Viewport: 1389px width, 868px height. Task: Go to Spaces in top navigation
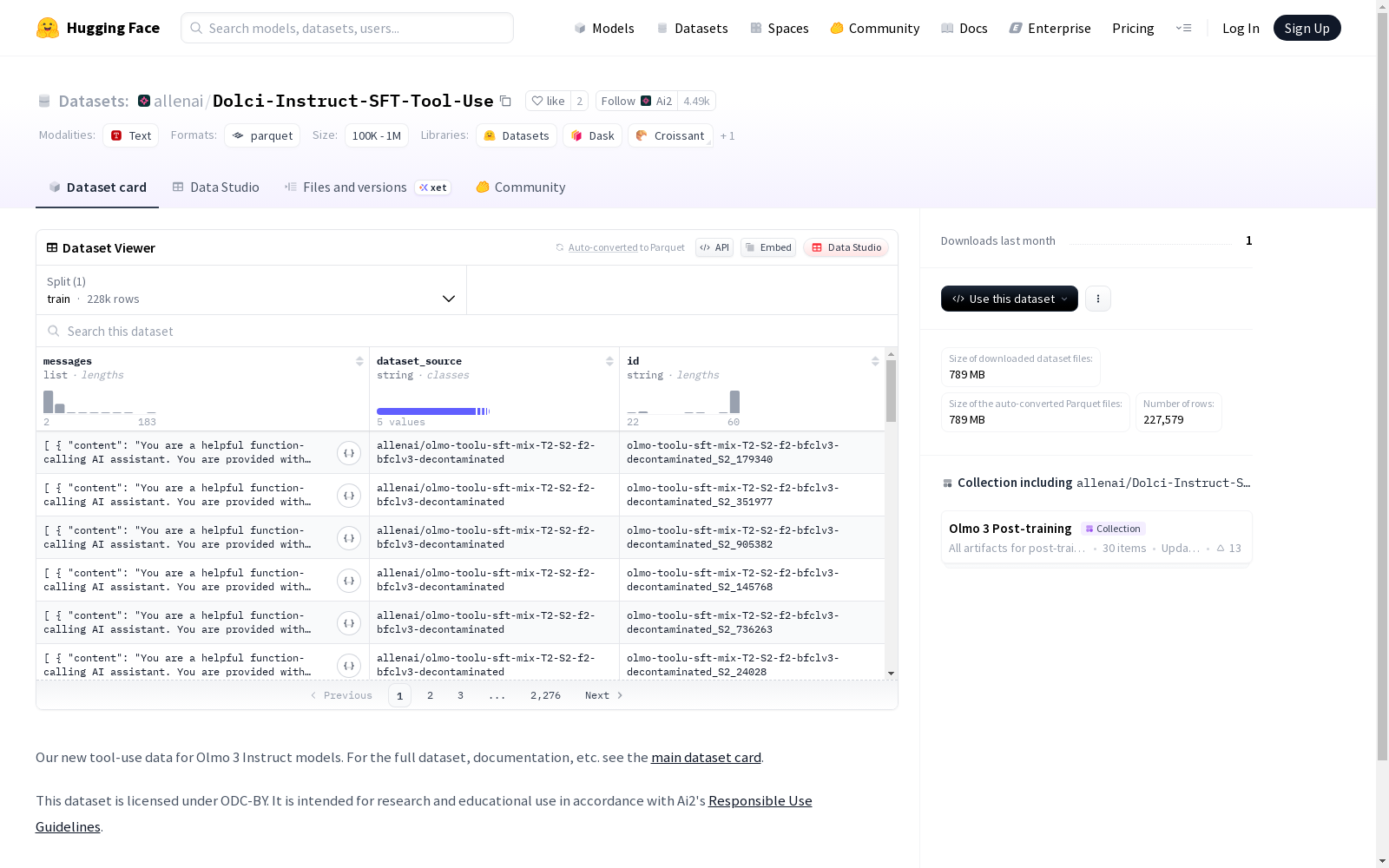pyautogui.click(x=780, y=28)
